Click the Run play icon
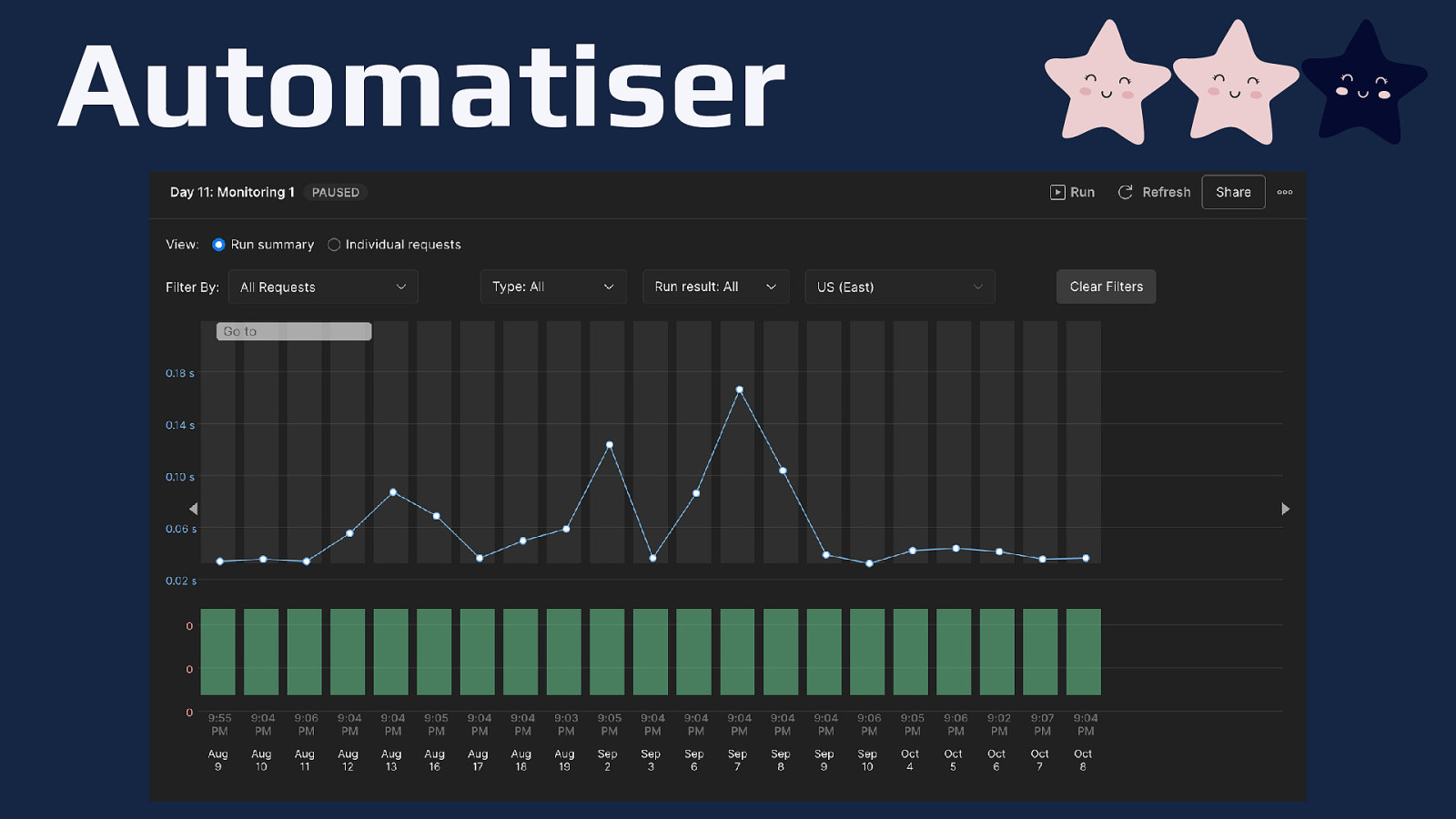1456x819 pixels. [1057, 192]
